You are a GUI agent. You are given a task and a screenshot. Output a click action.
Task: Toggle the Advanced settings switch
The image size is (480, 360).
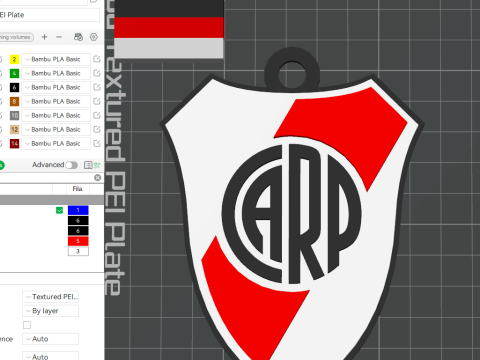71,165
